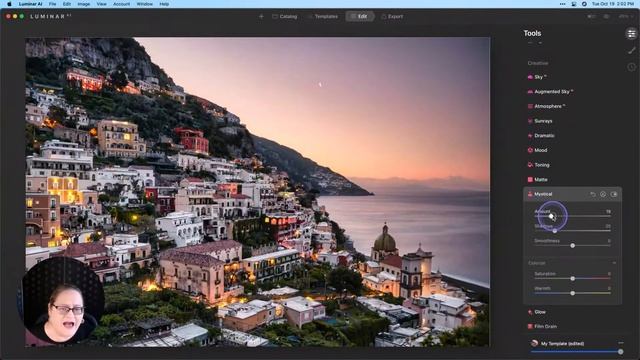Click the Tools panel heading

[x=532, y=33]
